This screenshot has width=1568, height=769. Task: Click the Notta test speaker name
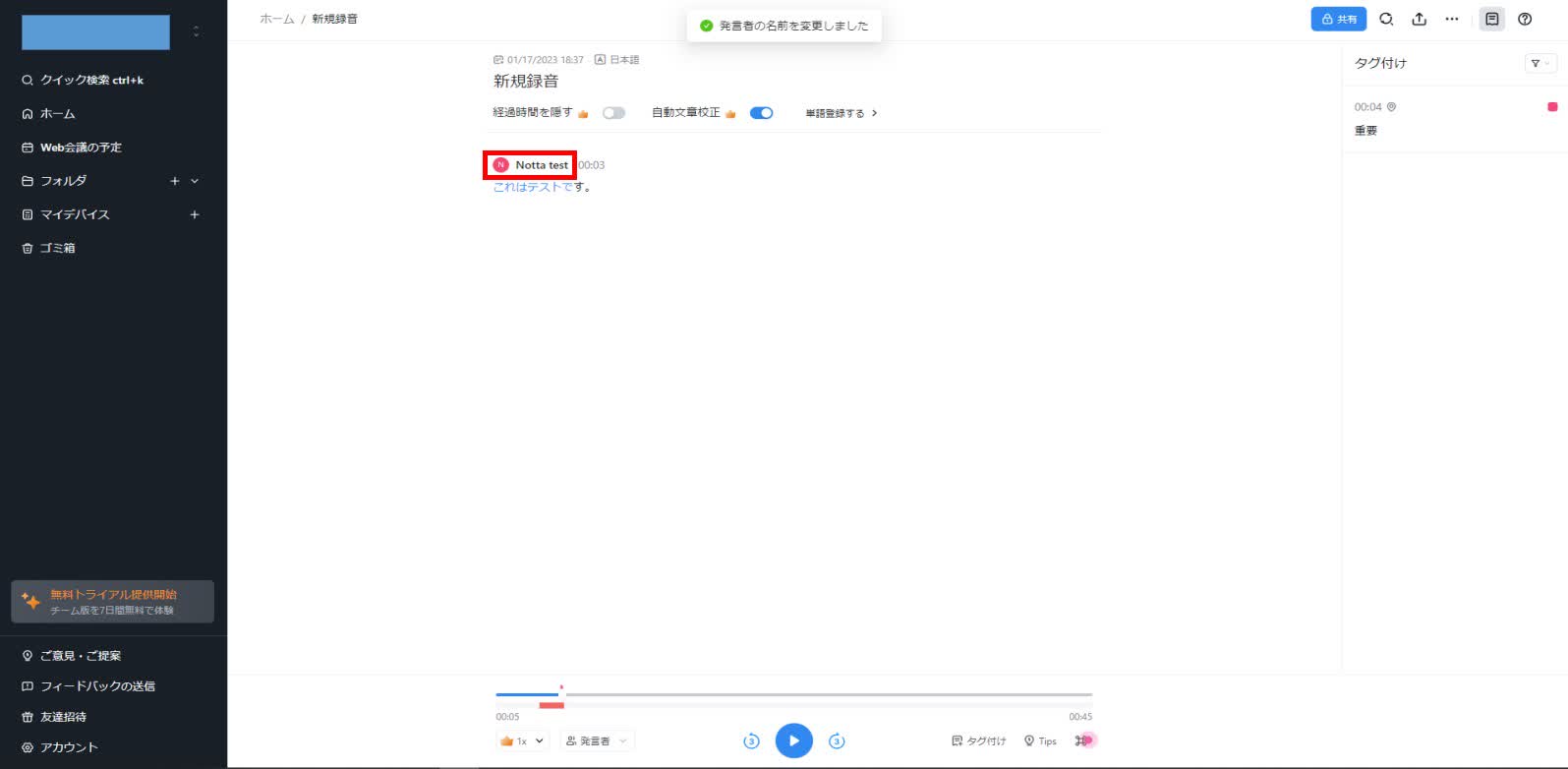[x=542, y=165]
